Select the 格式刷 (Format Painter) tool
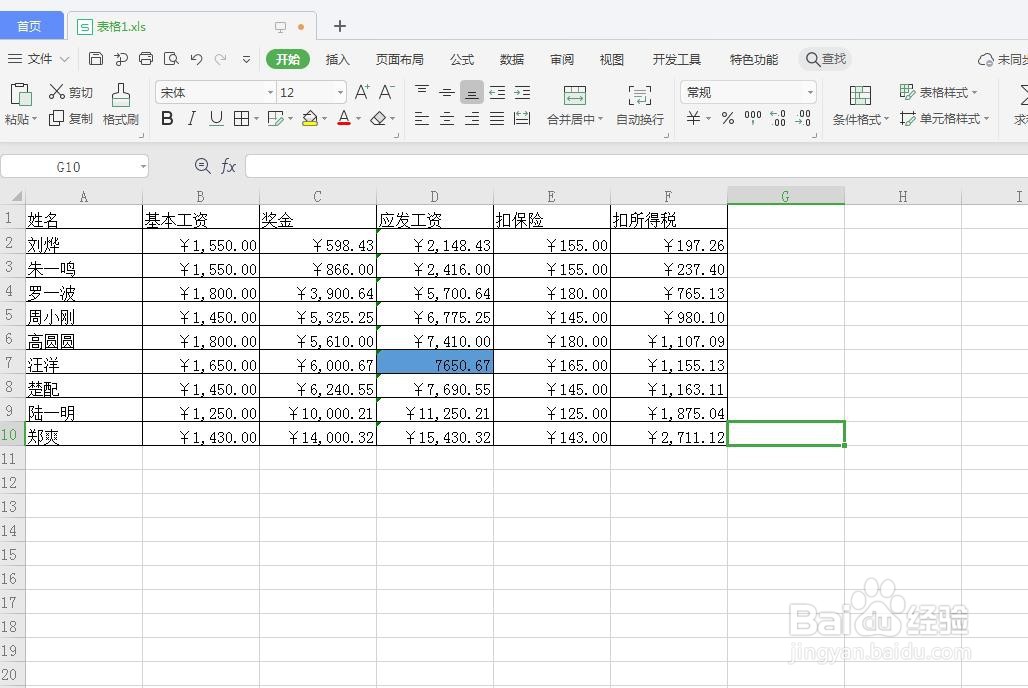 point(120,104)
